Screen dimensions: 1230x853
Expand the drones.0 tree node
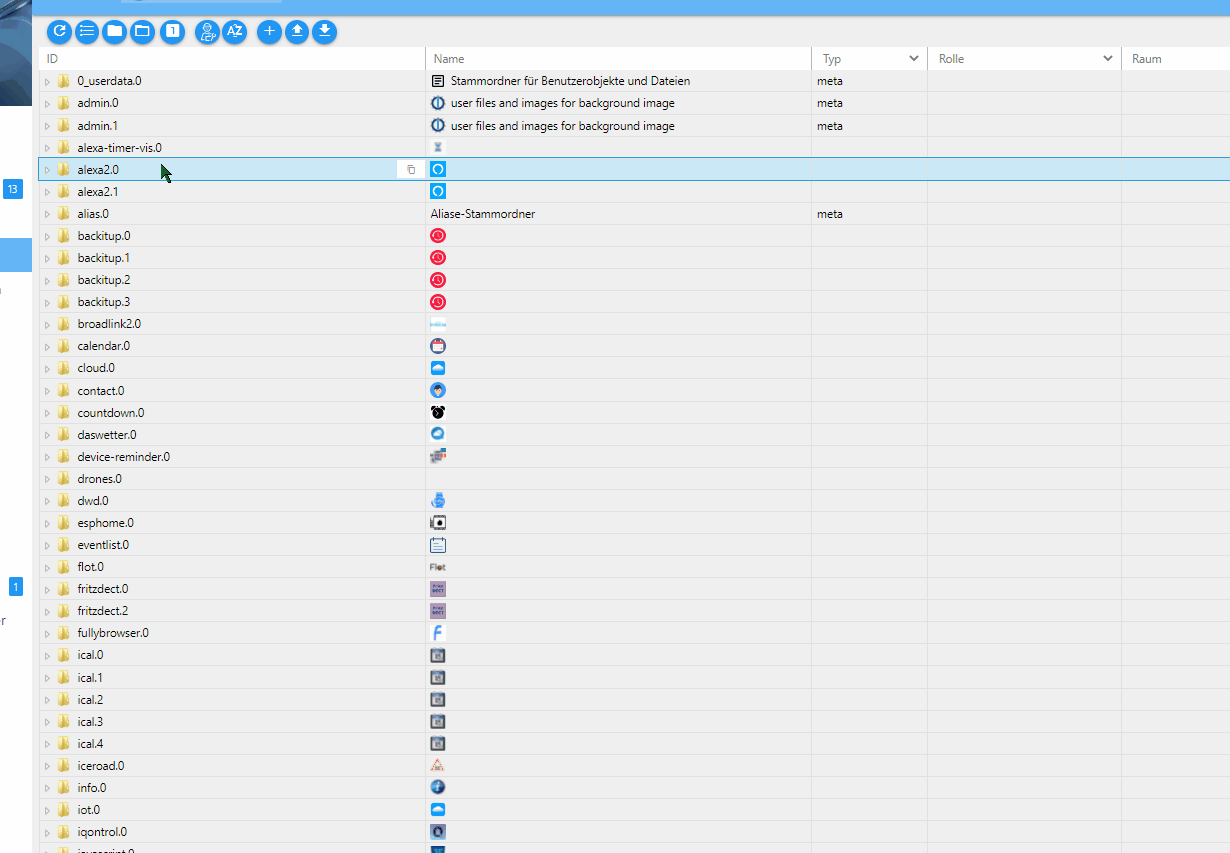coord(47,479)
